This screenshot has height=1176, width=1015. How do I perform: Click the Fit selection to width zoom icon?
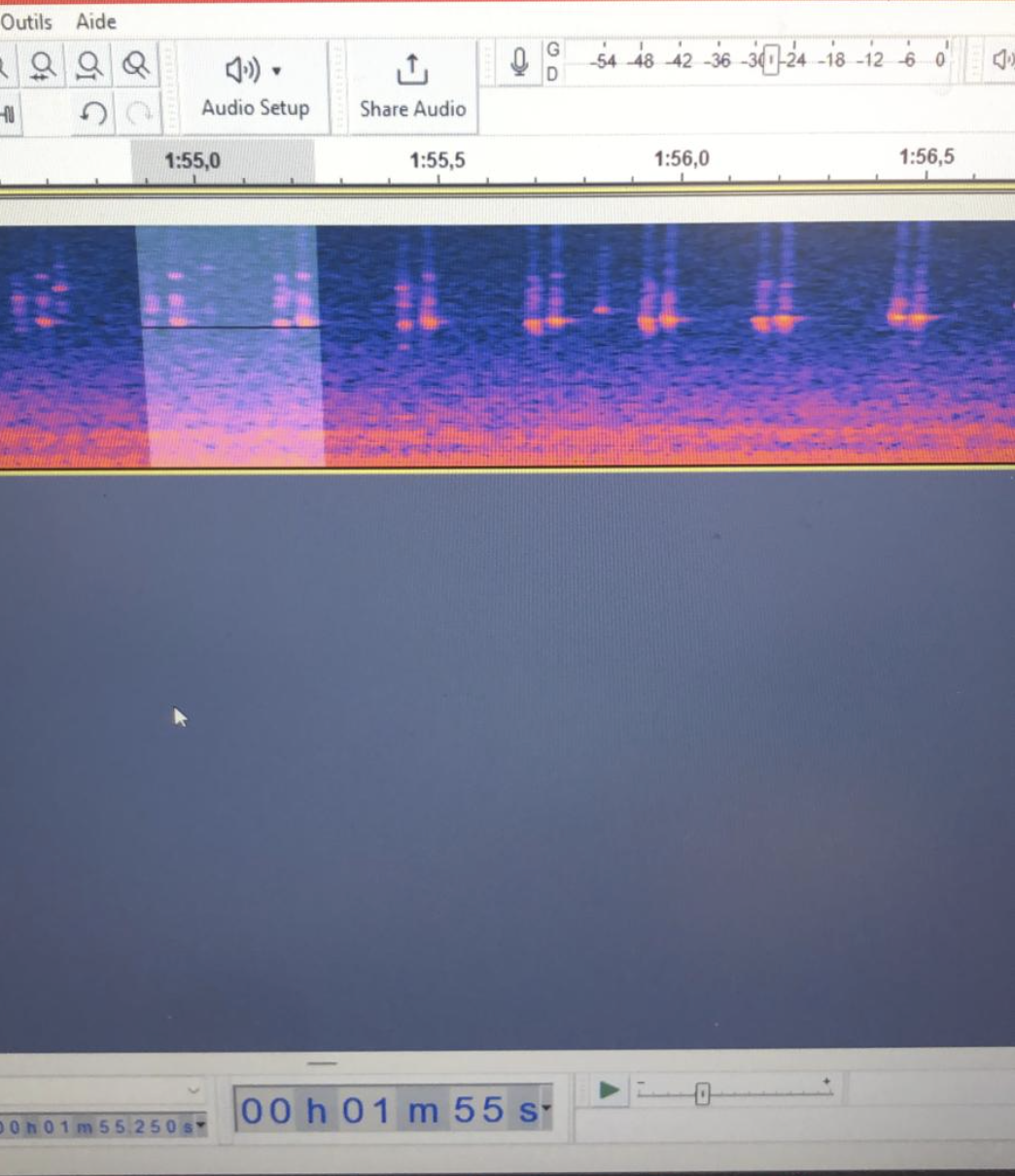pyautogui.click(x=43, y=65)
